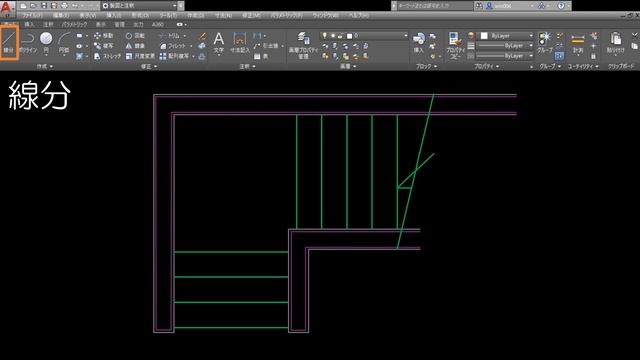Click the Erase tool in Modify panel

(x=202, y=36)
